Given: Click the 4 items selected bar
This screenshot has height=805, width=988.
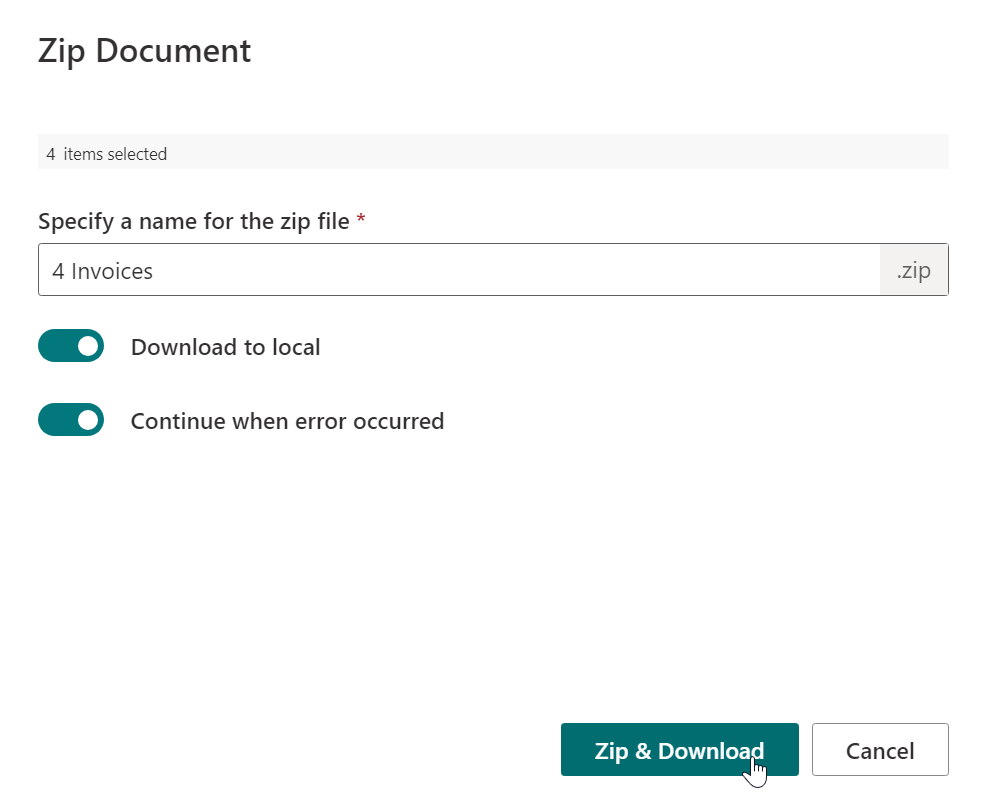Looking at the screenshot, I should tap(493, 151).
